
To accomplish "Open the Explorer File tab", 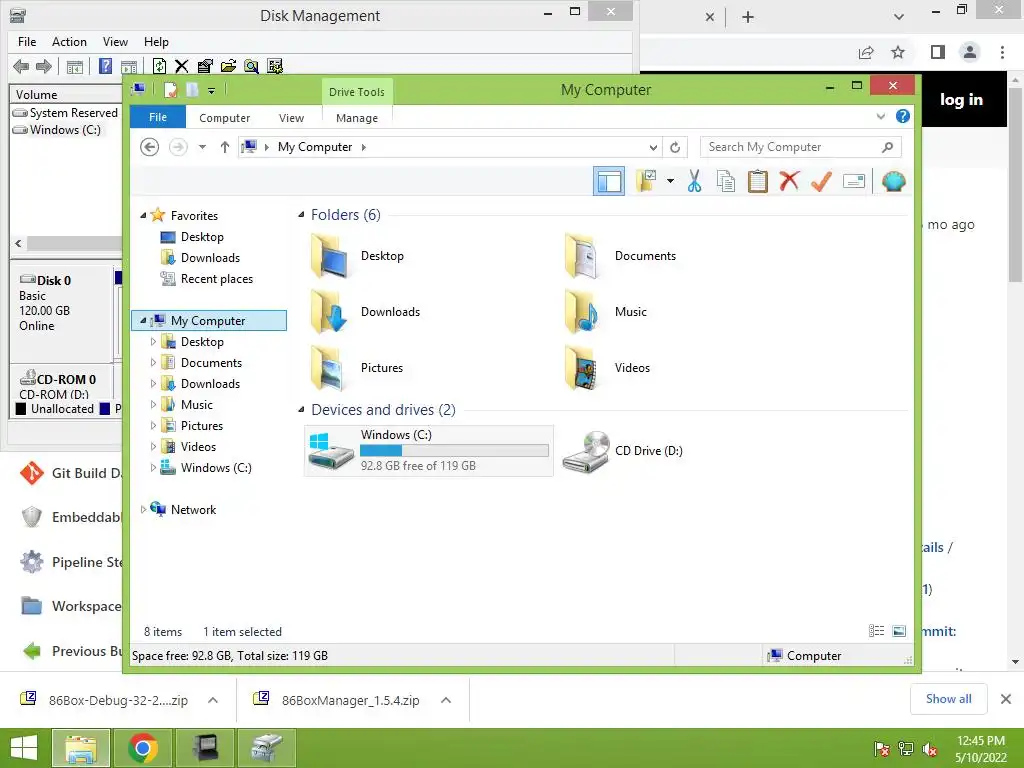I will (x=158, y=118).
